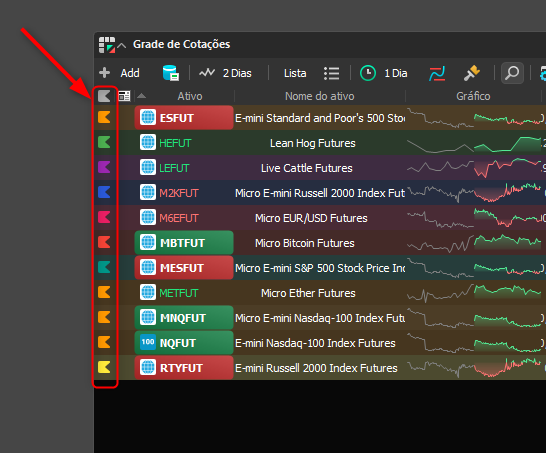This screenshot has height=453, width=546.
Task: Click Live Cattle Futures name
Action: click(x=307, y=168)
